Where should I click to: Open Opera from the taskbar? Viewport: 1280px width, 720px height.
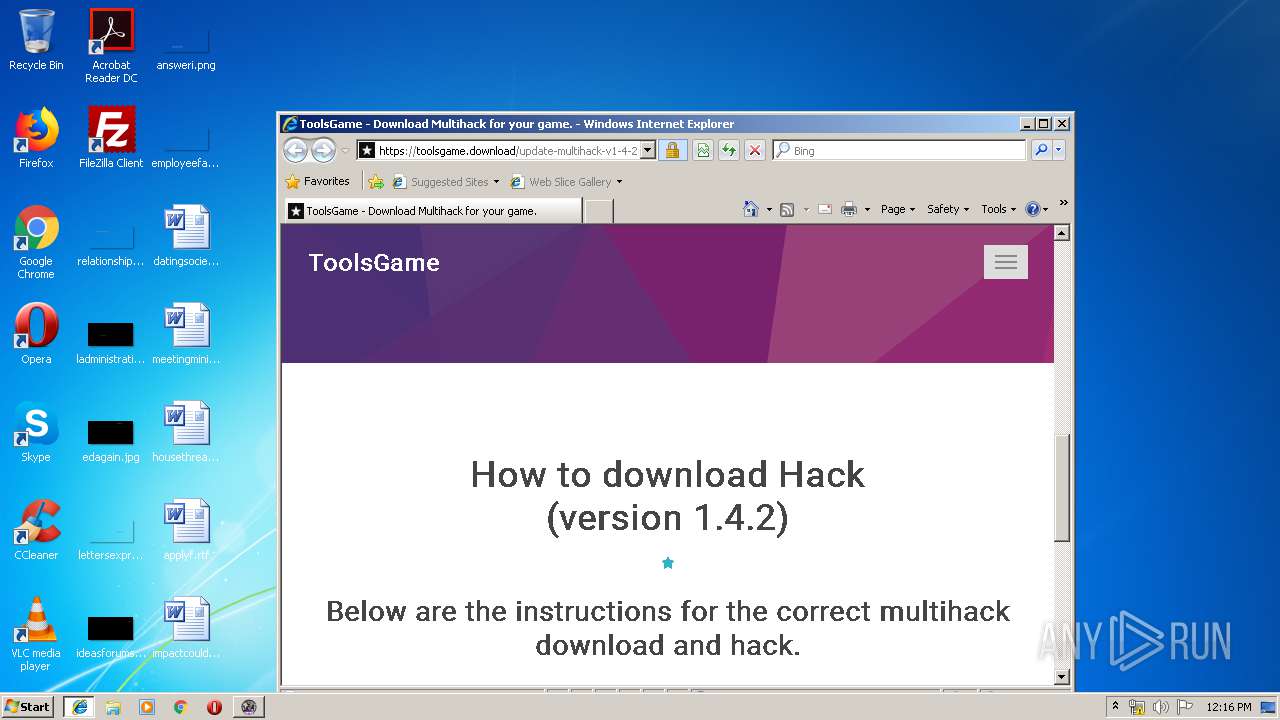[x=214, y=707]
